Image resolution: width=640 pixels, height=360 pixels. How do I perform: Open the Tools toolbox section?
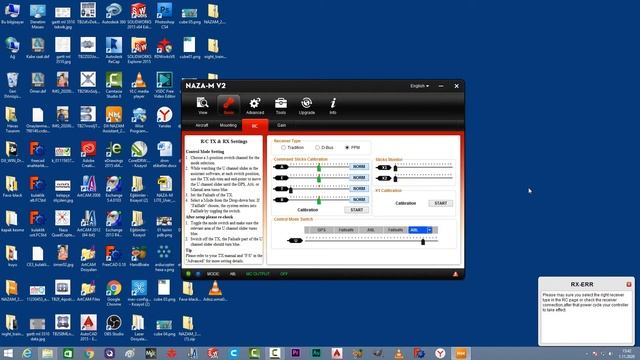(281, 106)
